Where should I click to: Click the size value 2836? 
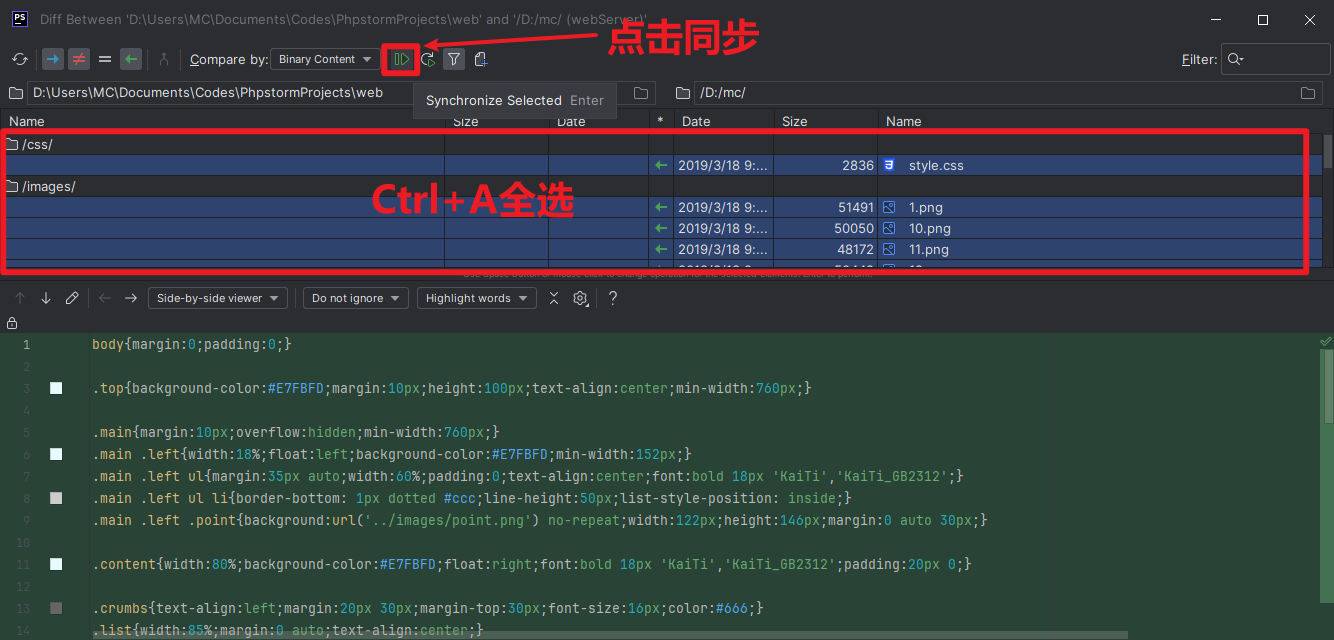(x=858, y=165)
